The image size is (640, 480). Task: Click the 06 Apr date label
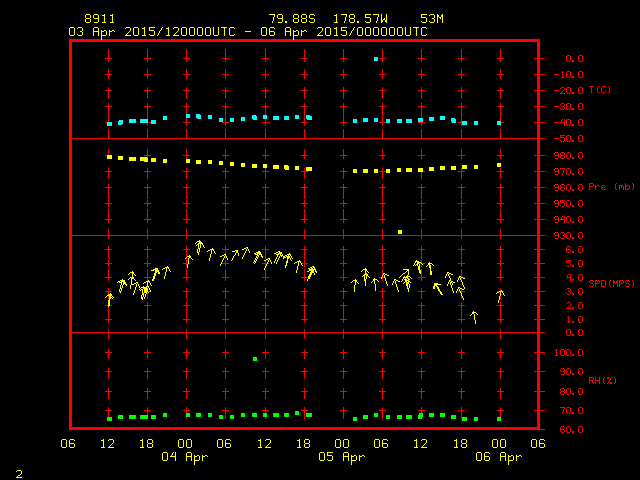click(x=498, y=456)
